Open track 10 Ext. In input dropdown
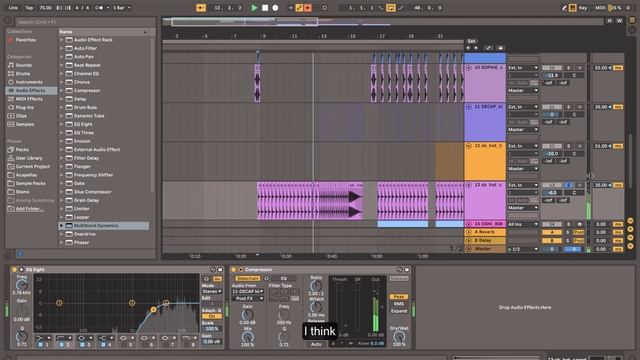Viewport: 640px width, 360px height. tap(523, 68)
